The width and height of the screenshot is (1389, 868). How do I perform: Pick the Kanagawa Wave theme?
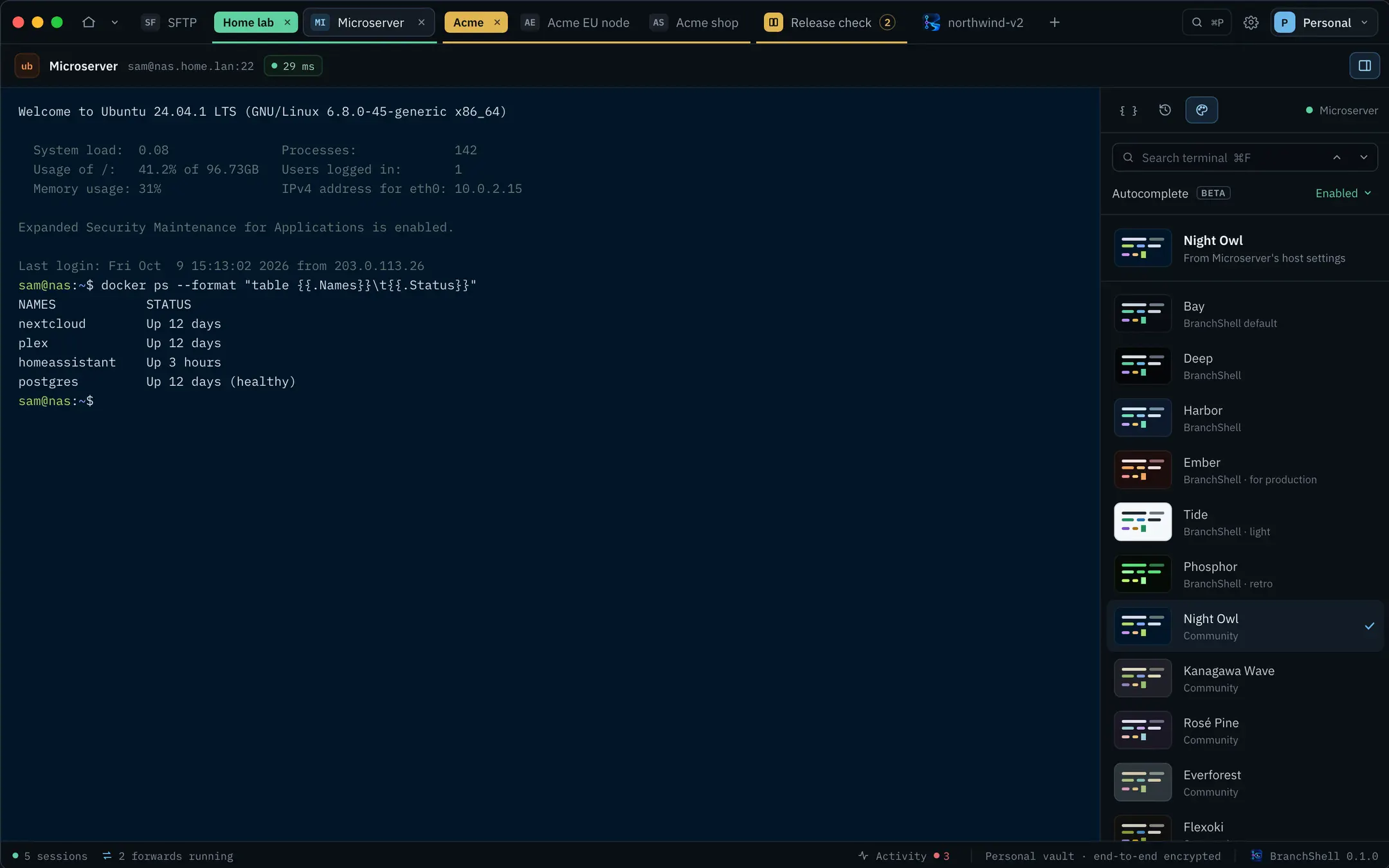[x=1244, y=678]
